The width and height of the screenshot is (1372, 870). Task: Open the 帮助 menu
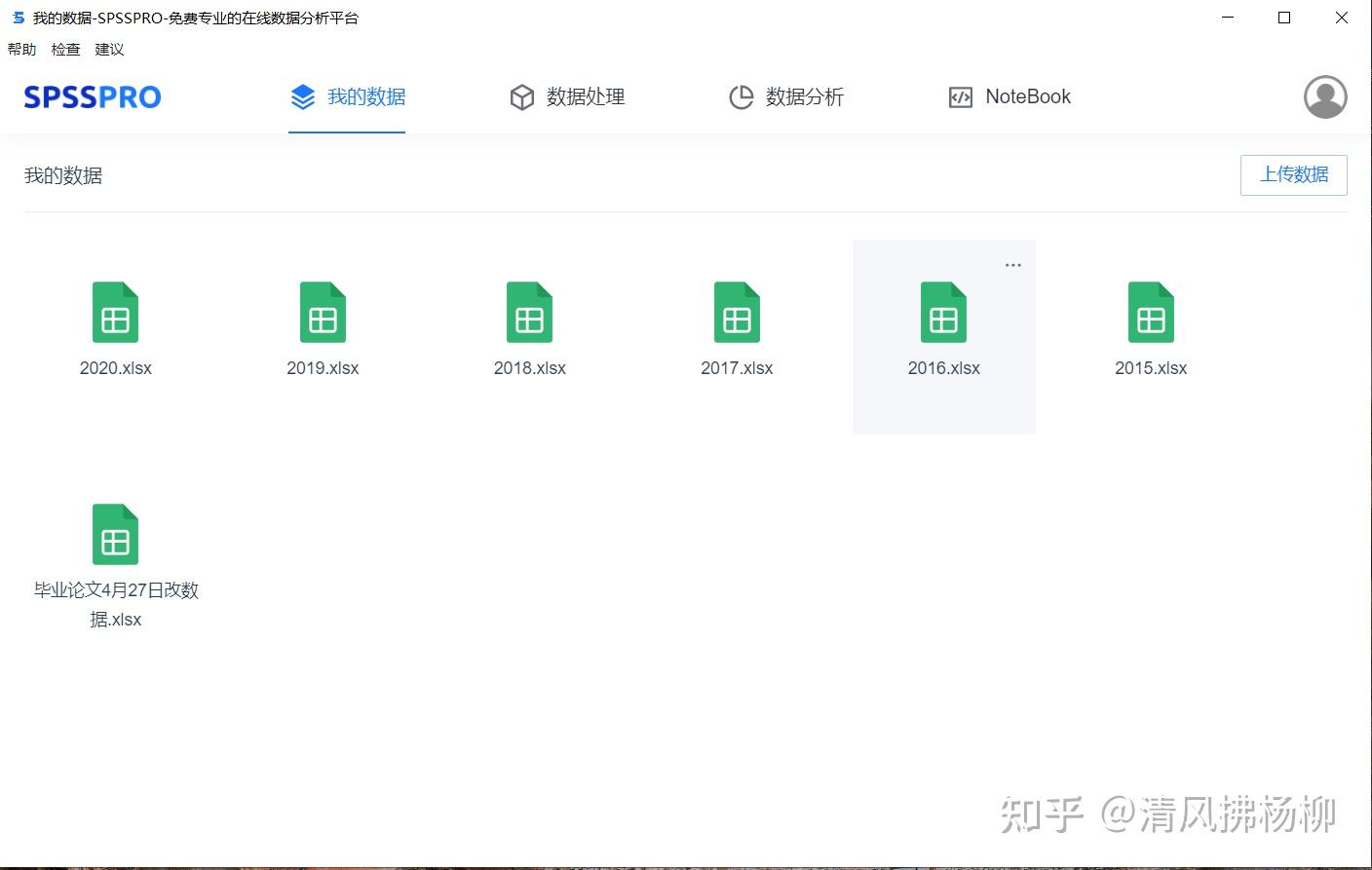pos(22,49)
